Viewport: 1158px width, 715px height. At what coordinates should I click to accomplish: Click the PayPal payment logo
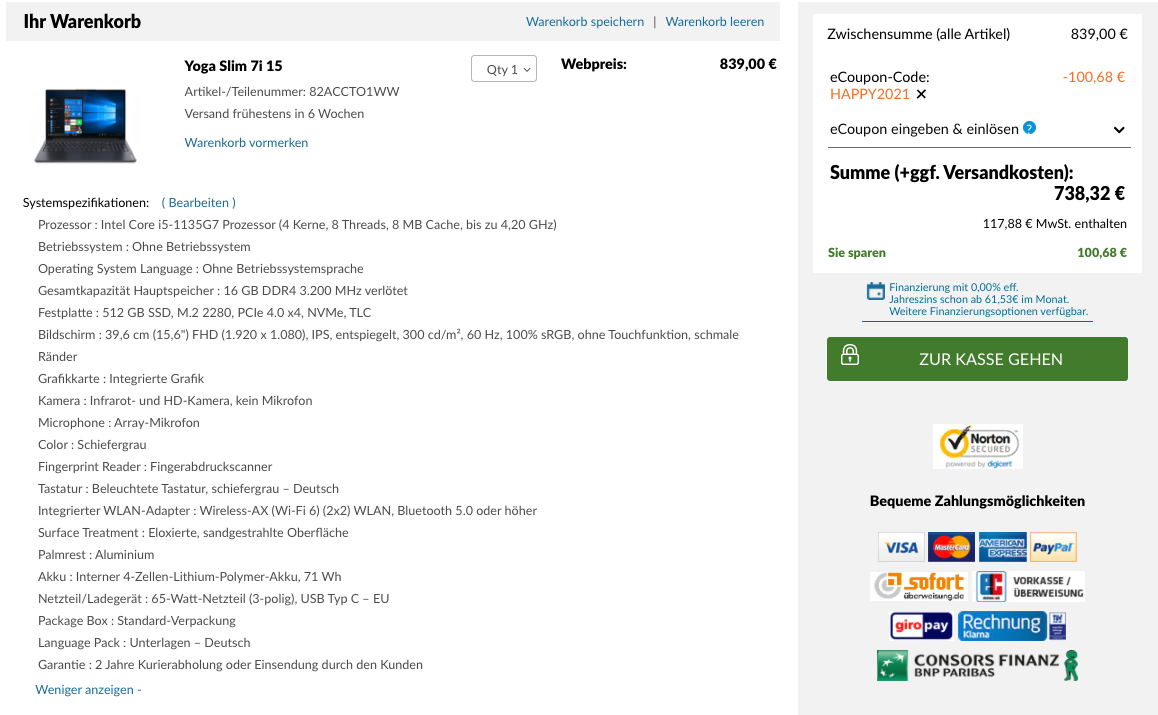[x=1052, y=547]
